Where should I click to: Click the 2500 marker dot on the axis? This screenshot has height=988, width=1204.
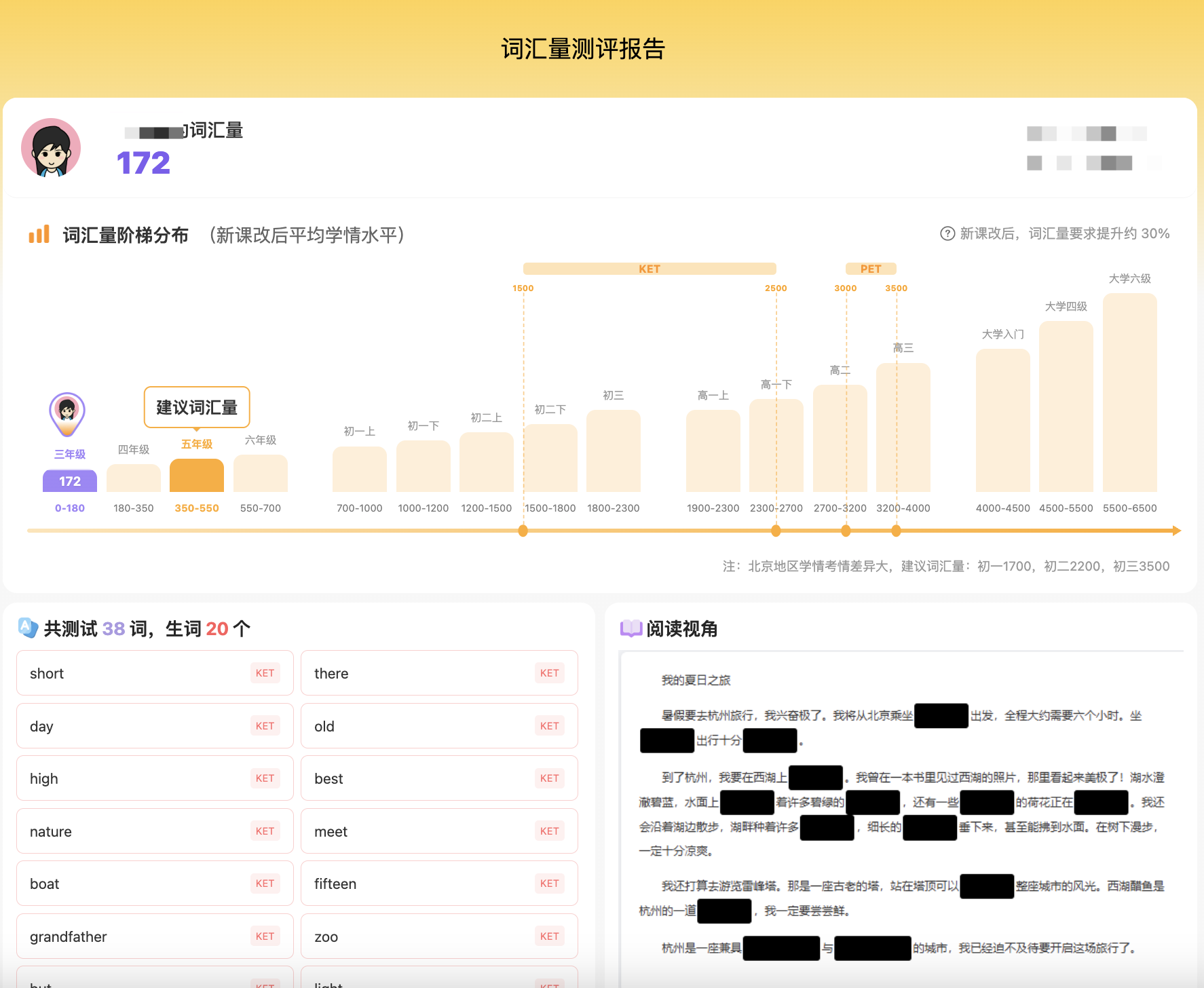pos(776,531)
